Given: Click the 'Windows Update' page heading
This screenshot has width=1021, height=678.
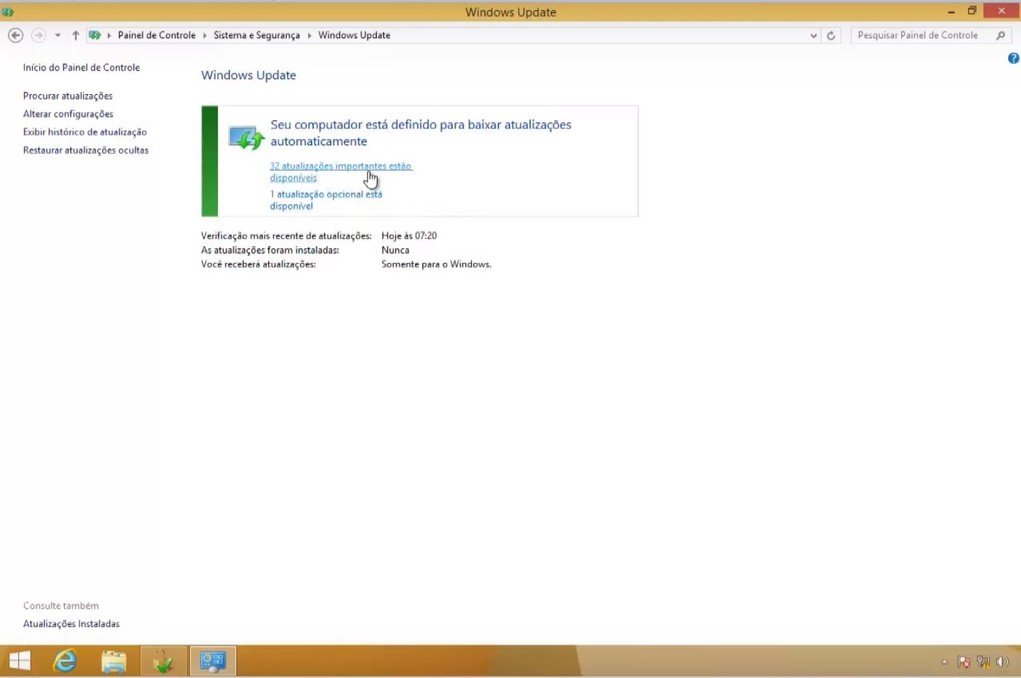Looking at the screenshot, I should (248, 75).
